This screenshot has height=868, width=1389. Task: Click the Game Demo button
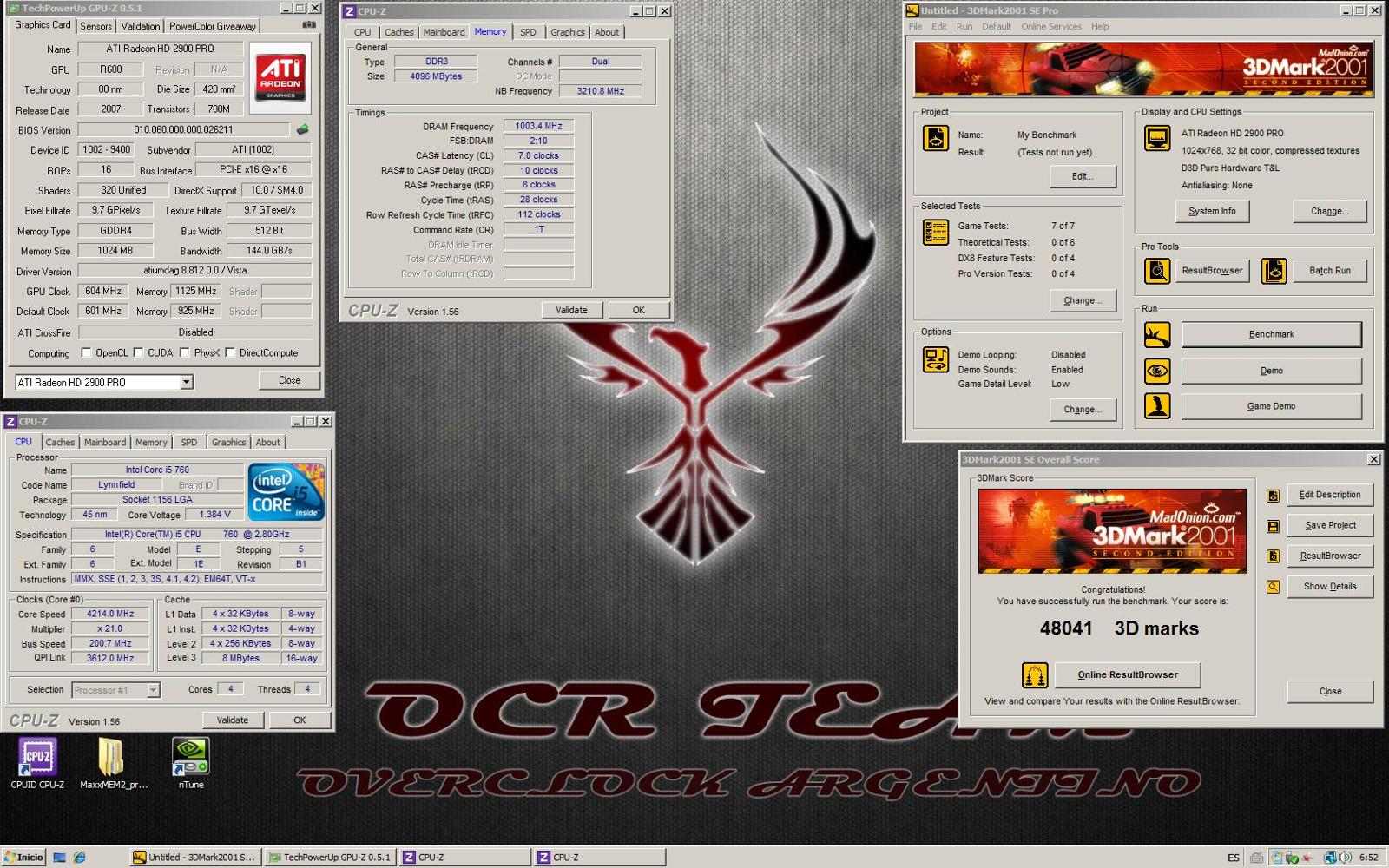1271,406
